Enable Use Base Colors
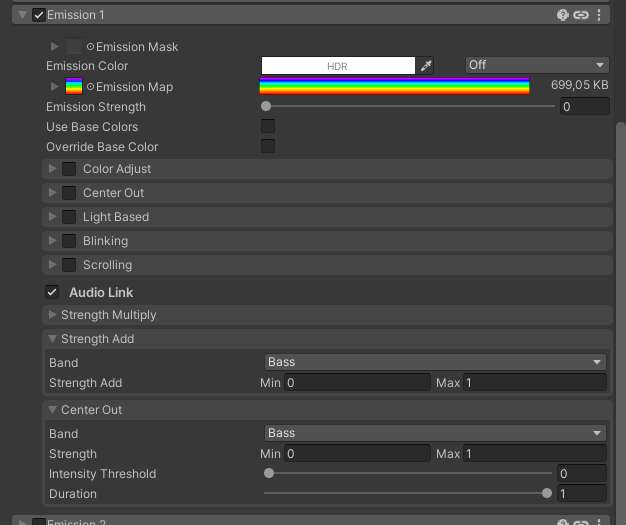This screenshot has width=626, height=525. (x=267, y=126)
